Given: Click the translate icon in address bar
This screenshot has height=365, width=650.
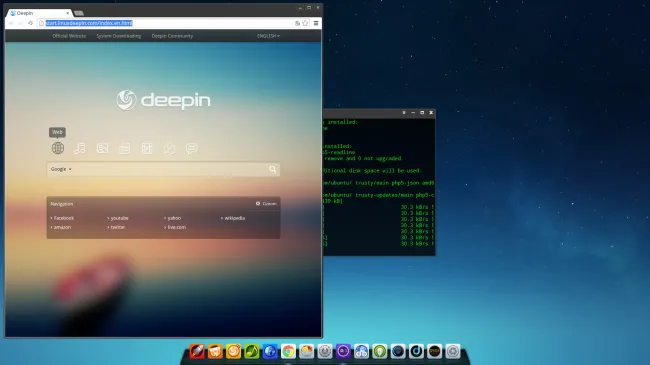Looking at the screenshot, I should coord(297,23).
